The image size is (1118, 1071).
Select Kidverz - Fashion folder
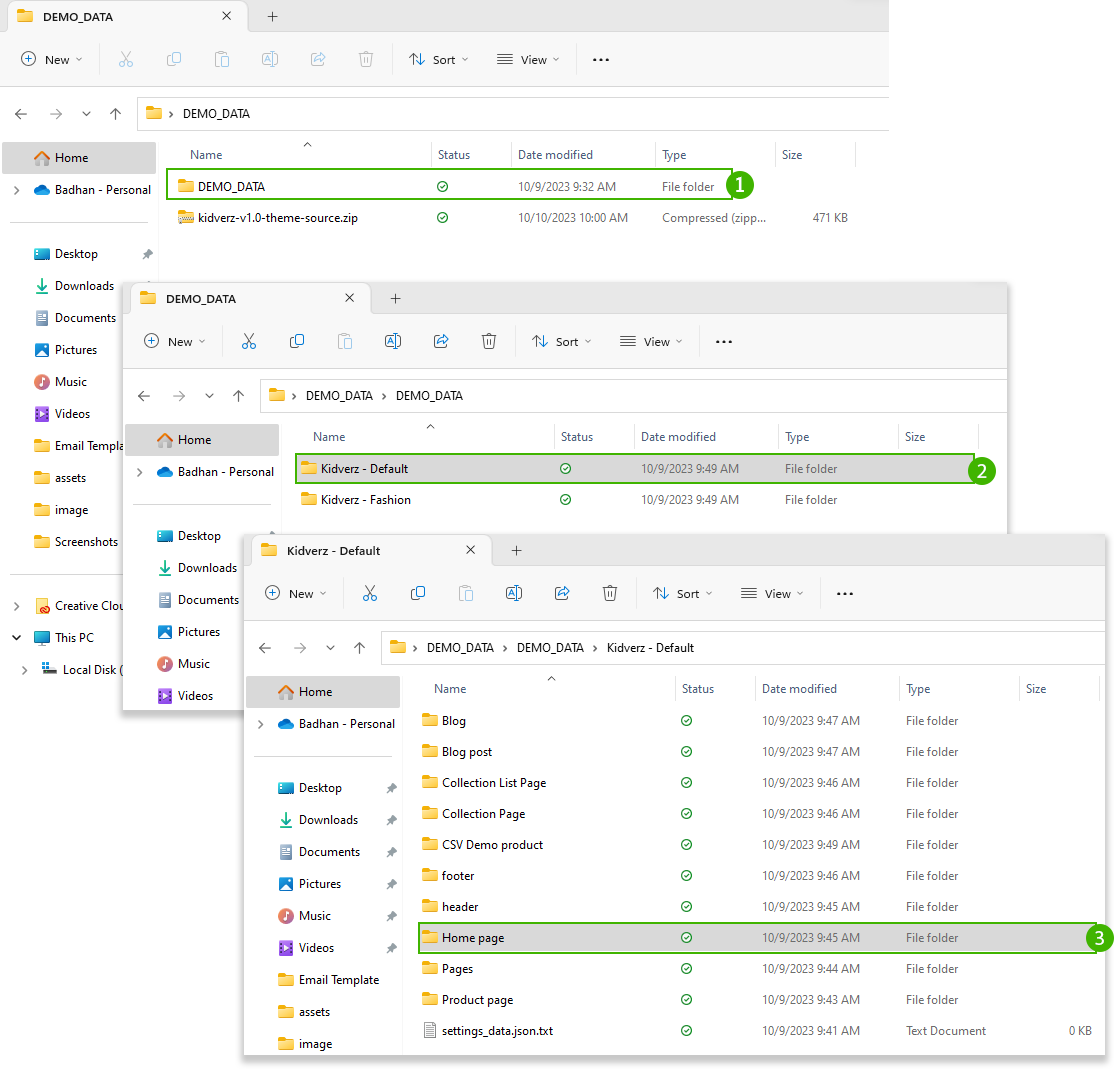coord(365,500)
